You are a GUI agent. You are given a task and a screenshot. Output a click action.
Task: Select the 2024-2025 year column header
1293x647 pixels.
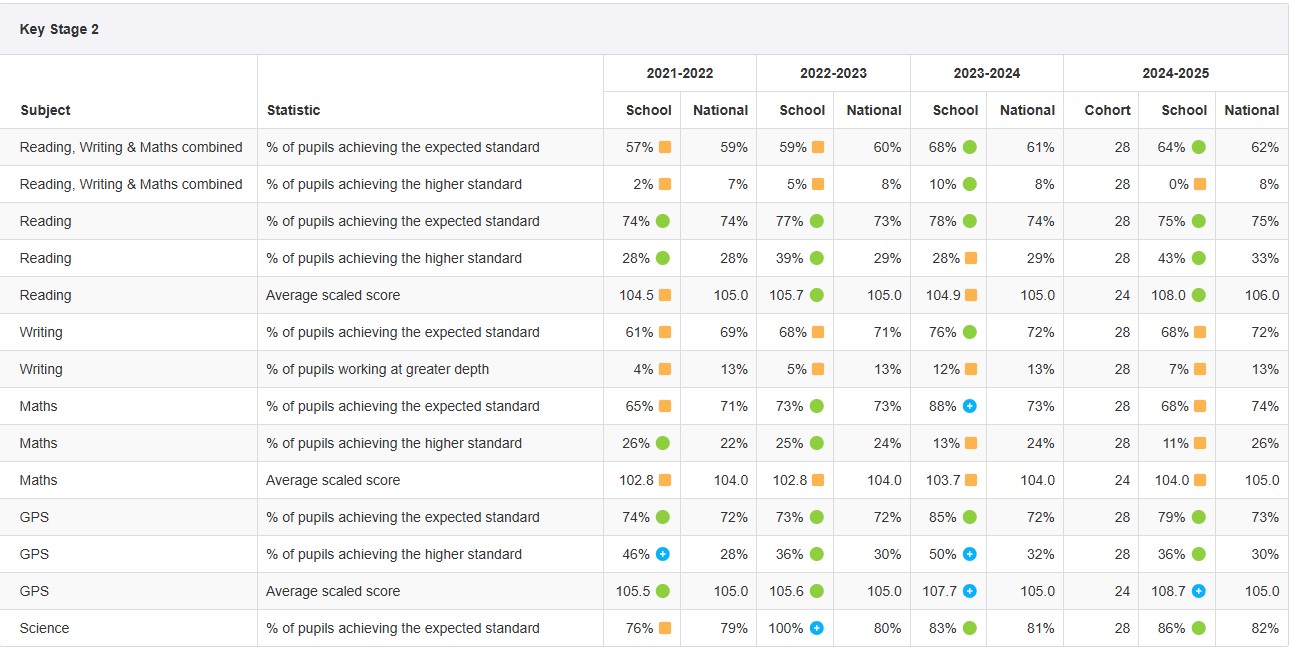click(x=1175, y=73)
